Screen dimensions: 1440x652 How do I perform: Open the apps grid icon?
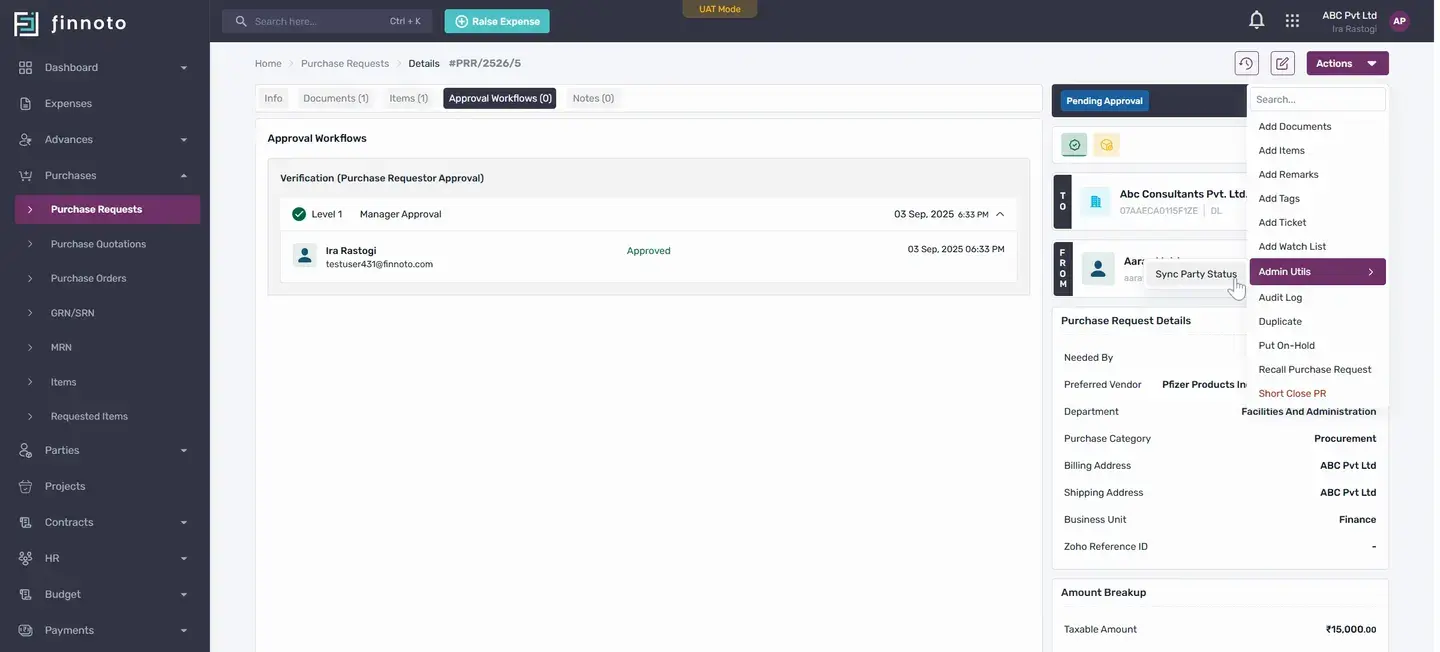(1292, 20)
